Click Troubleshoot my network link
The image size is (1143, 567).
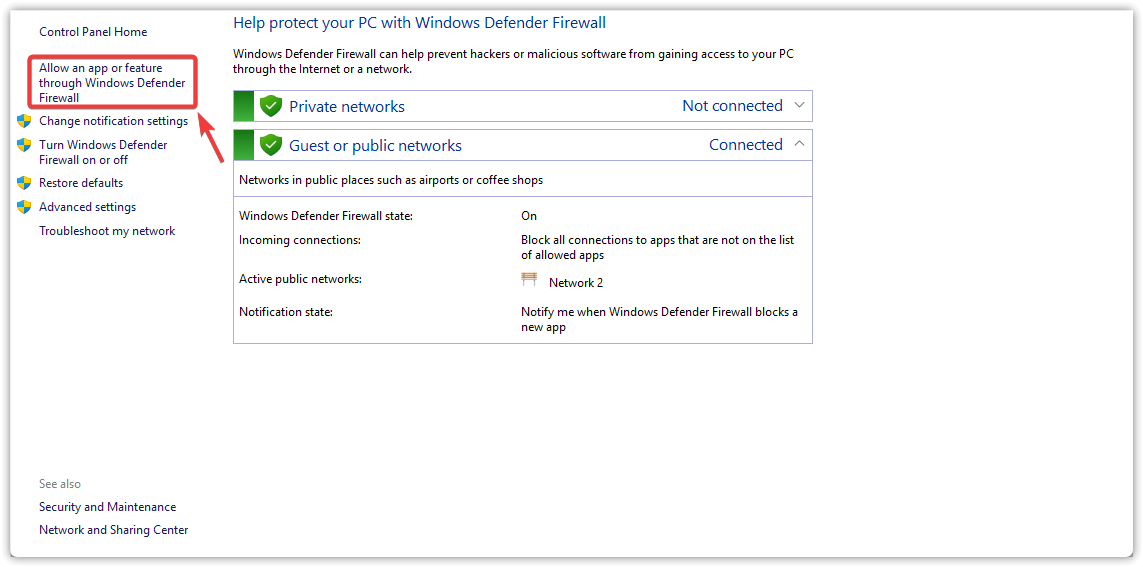(x=107, y=231)
